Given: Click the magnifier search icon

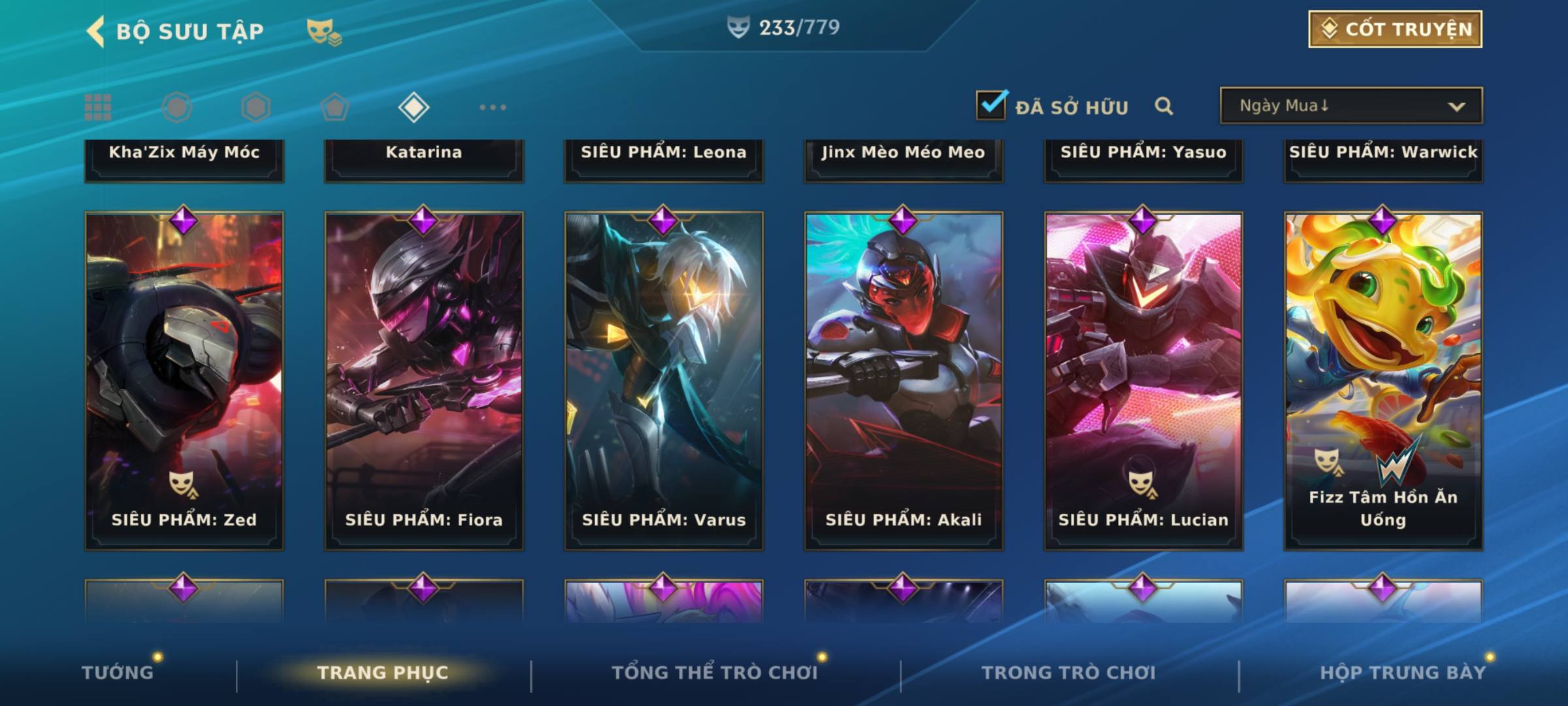Looking at the screenshot, I should pyautogui.click(x=1164, y=106).
